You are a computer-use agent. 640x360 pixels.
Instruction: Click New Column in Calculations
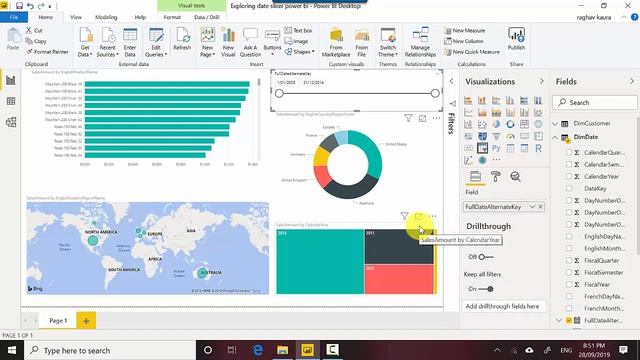464,41
